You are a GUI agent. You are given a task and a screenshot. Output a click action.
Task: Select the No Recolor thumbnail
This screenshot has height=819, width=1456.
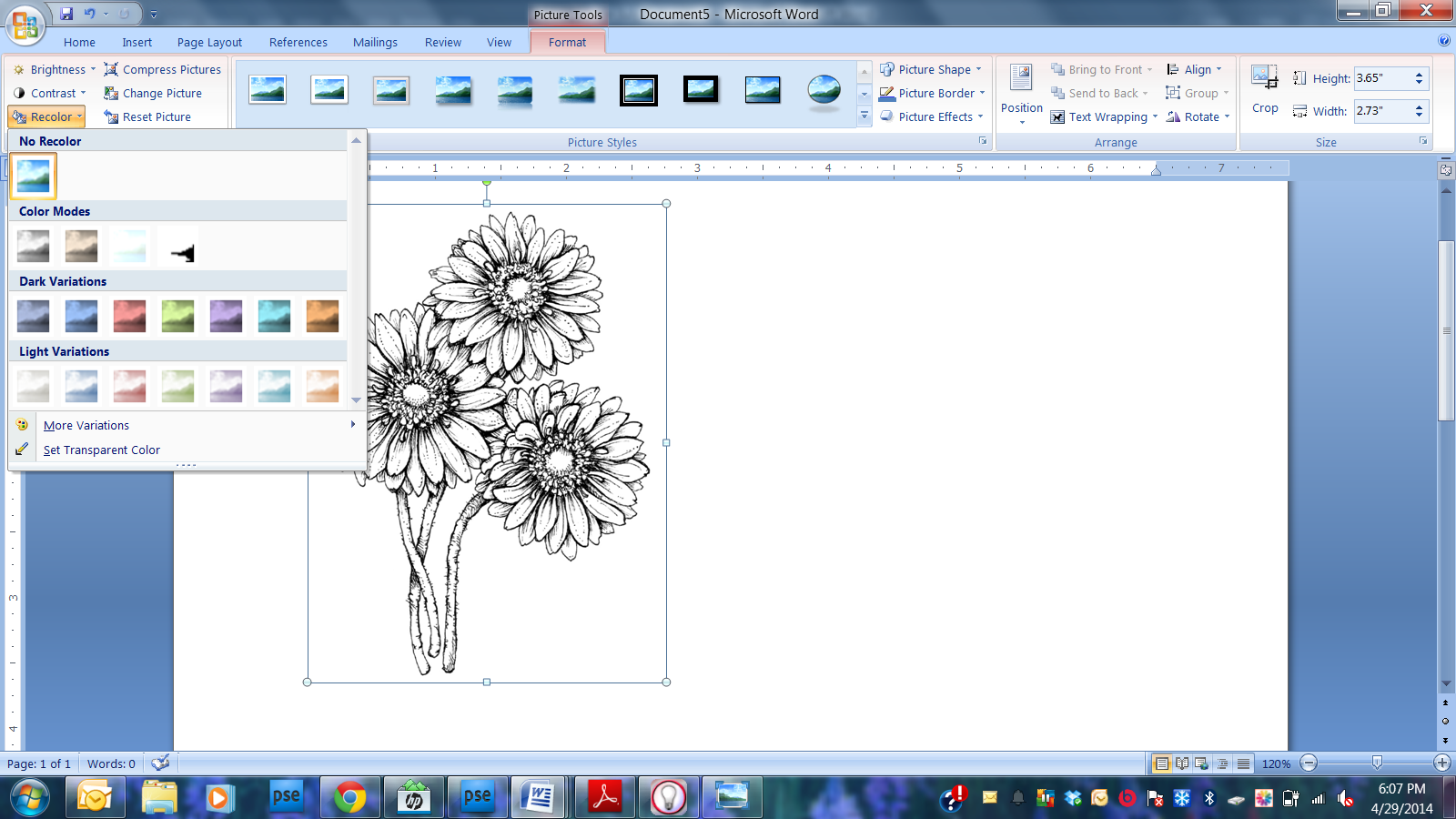(x=34, y=176)
